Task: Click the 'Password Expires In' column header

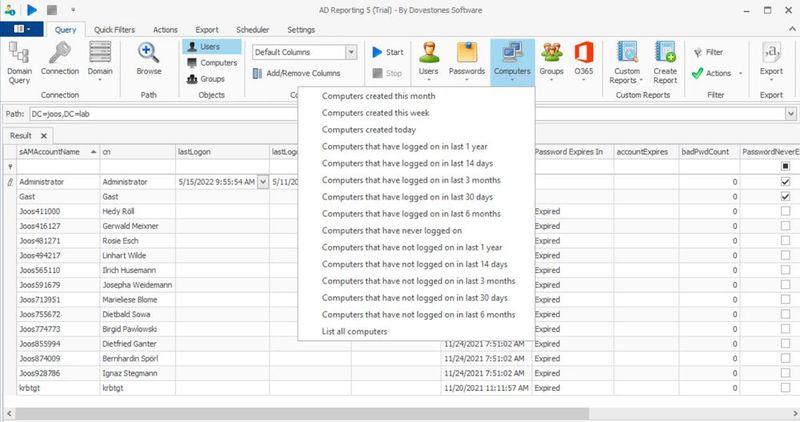Action: [x=572, y=152]
